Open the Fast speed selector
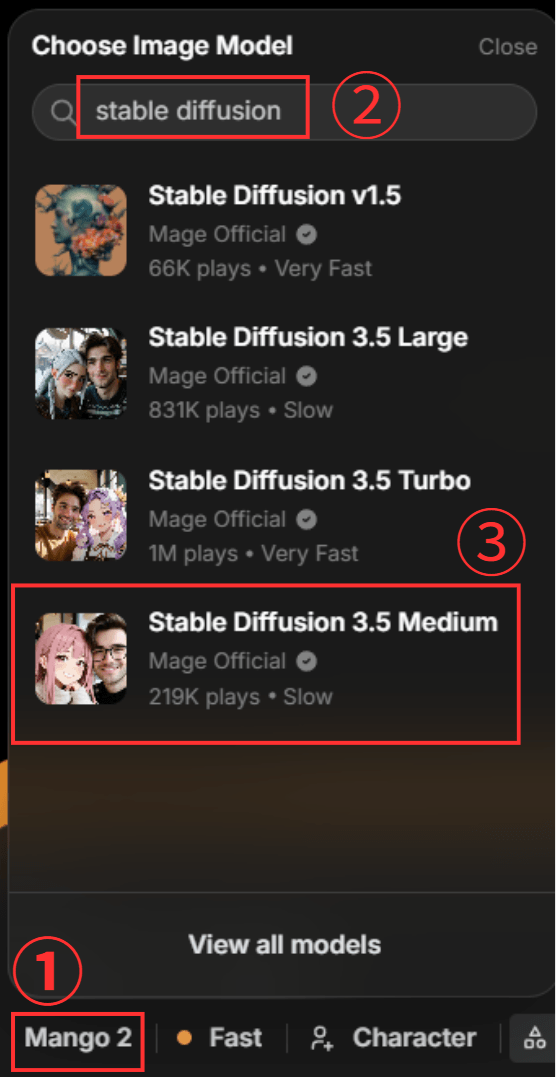The image size is (557, 1077). point(220,1037)
